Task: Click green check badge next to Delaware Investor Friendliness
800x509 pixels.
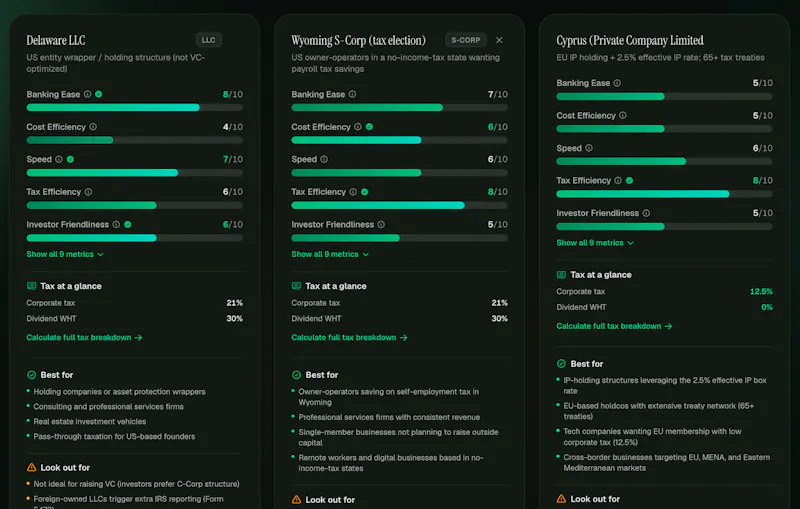Action: click(x=128, y=224)
